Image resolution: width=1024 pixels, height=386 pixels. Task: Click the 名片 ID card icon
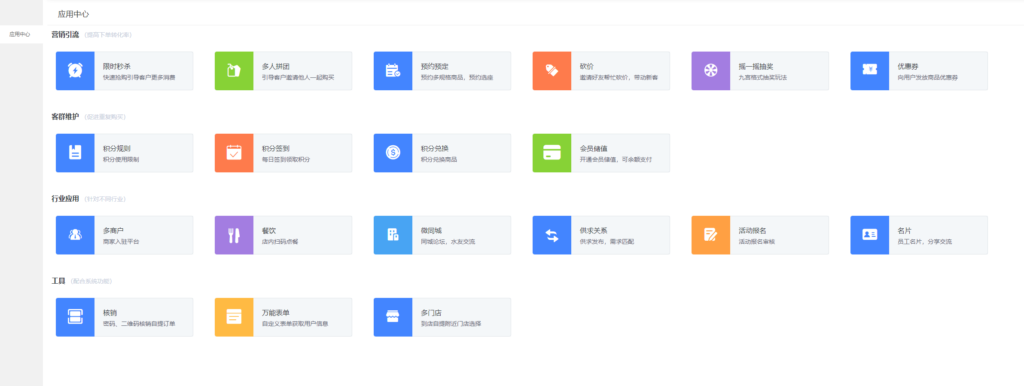pos(869,235)
